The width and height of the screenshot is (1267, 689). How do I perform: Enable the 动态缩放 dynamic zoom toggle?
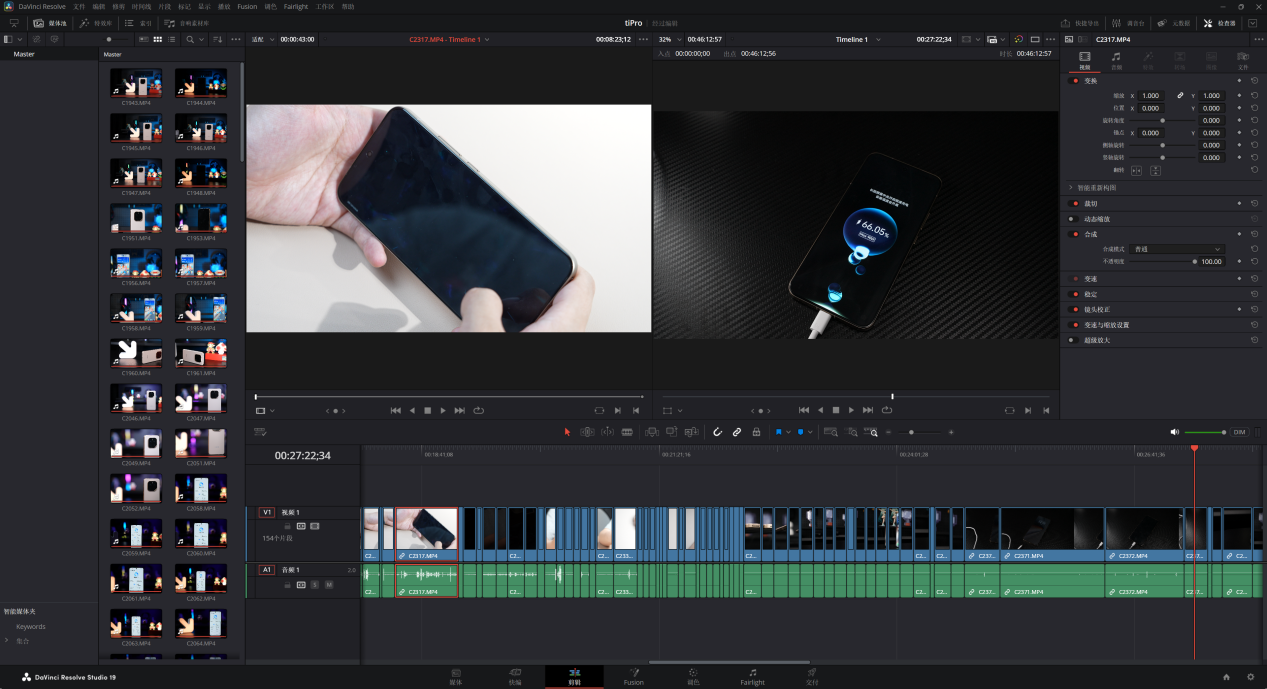click(x=1074, y=218)
